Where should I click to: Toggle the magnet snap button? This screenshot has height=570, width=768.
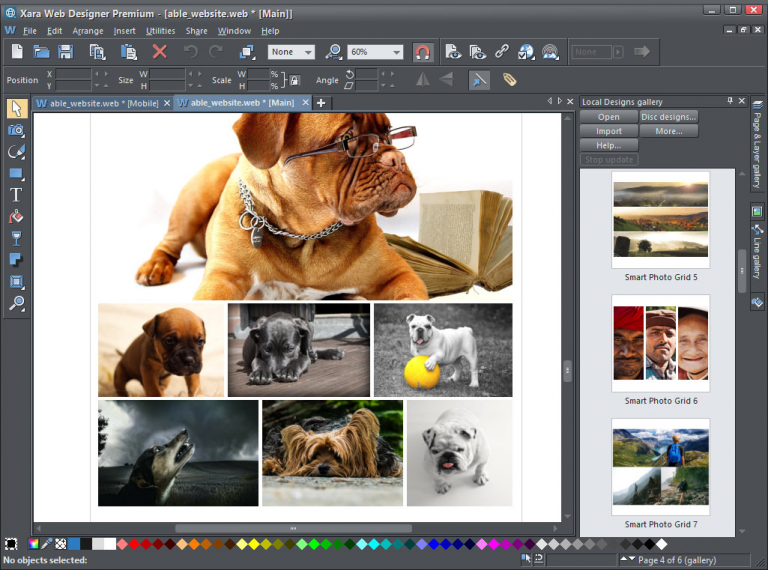point(423,52)
